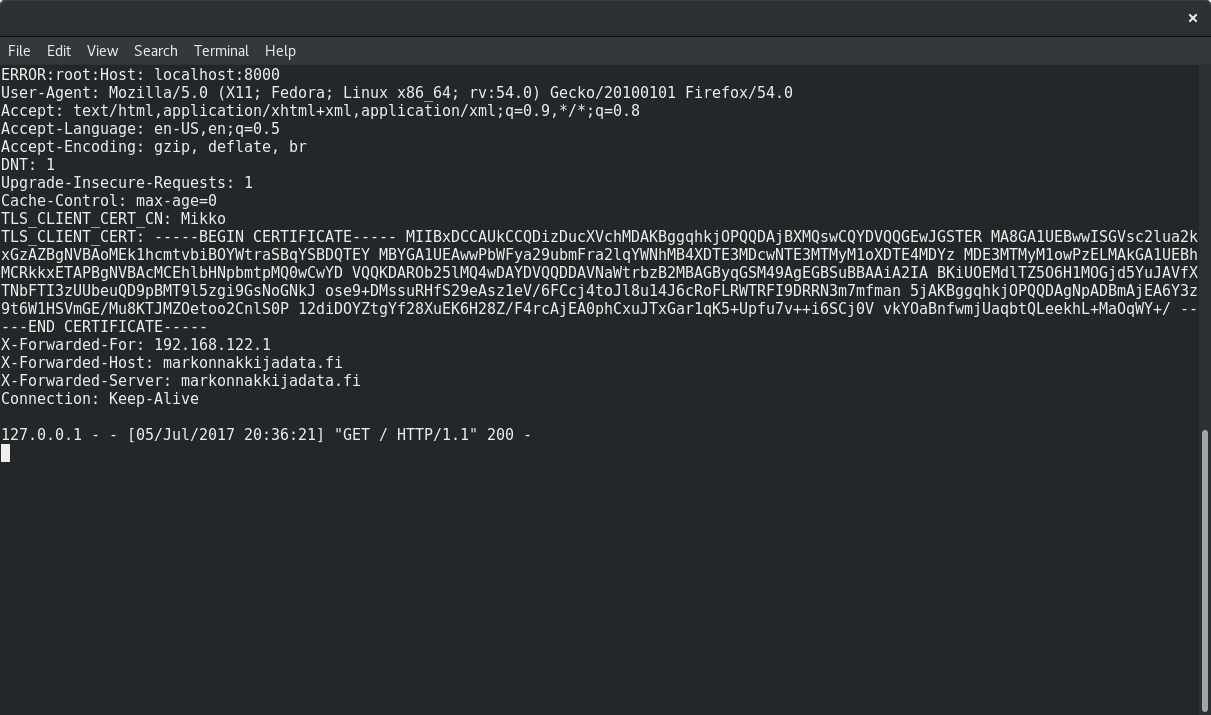Open the View menu
The image size is (1211, 715).
[102, 51]
